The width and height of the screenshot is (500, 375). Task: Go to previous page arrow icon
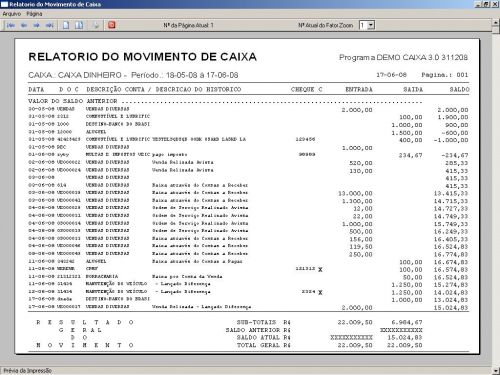point(24,25)
